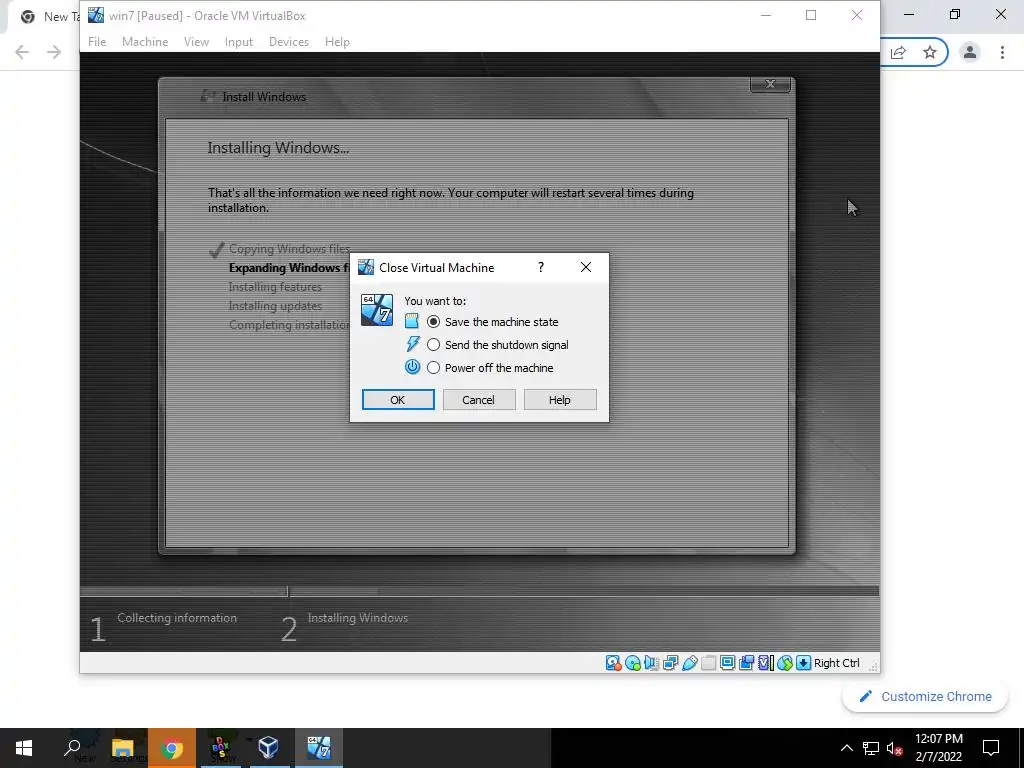Select Send the shutdown signal option
Image resolution: width=1024 pixels, height=768 pixels.
(x=498, y=345)
